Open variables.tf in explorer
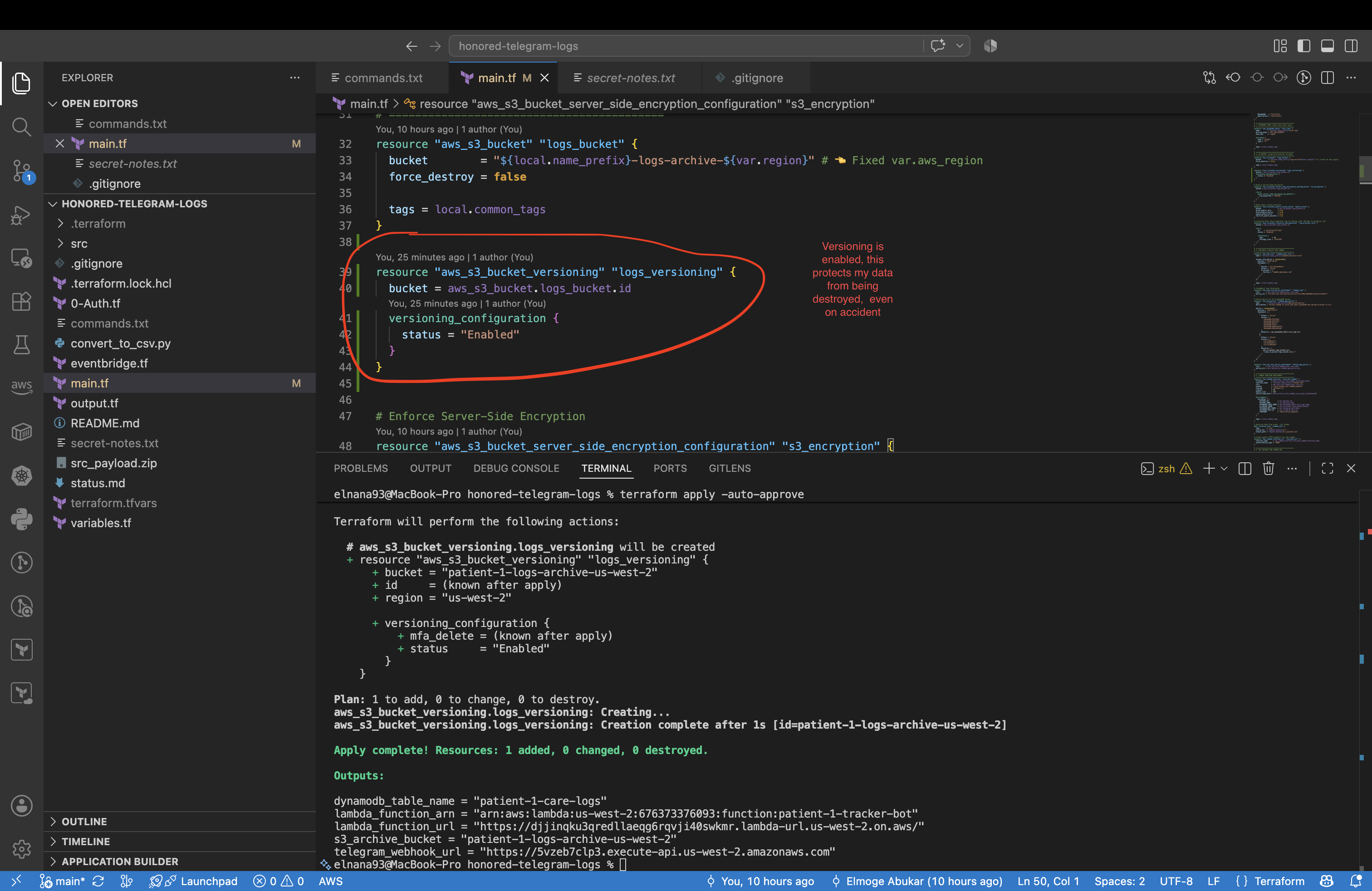The width and height of the screenshot is (1372, 891). (x=180, y=524)
